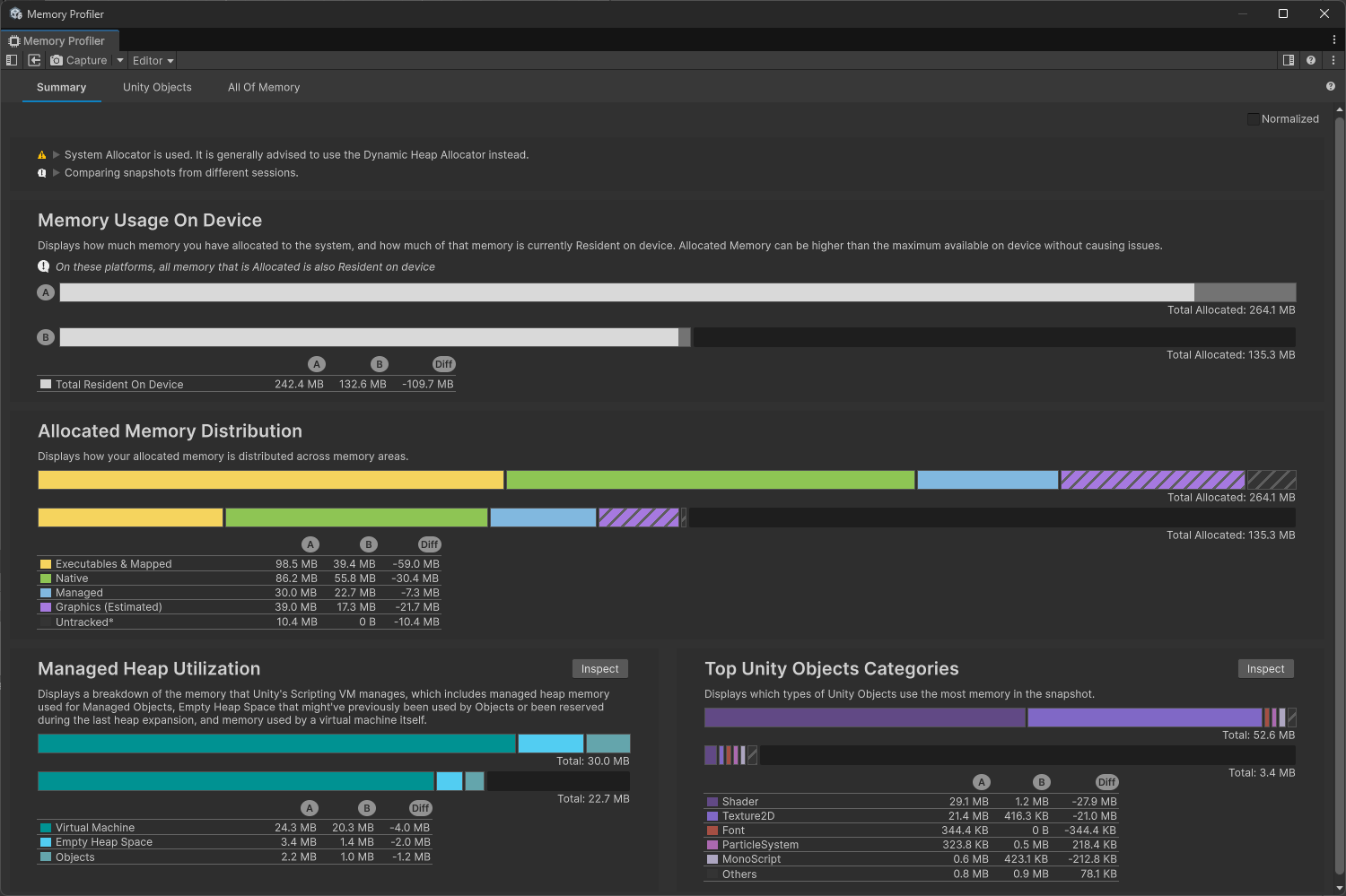
Task: Switch to the All Of Memory tab
Action: (264, 87)
